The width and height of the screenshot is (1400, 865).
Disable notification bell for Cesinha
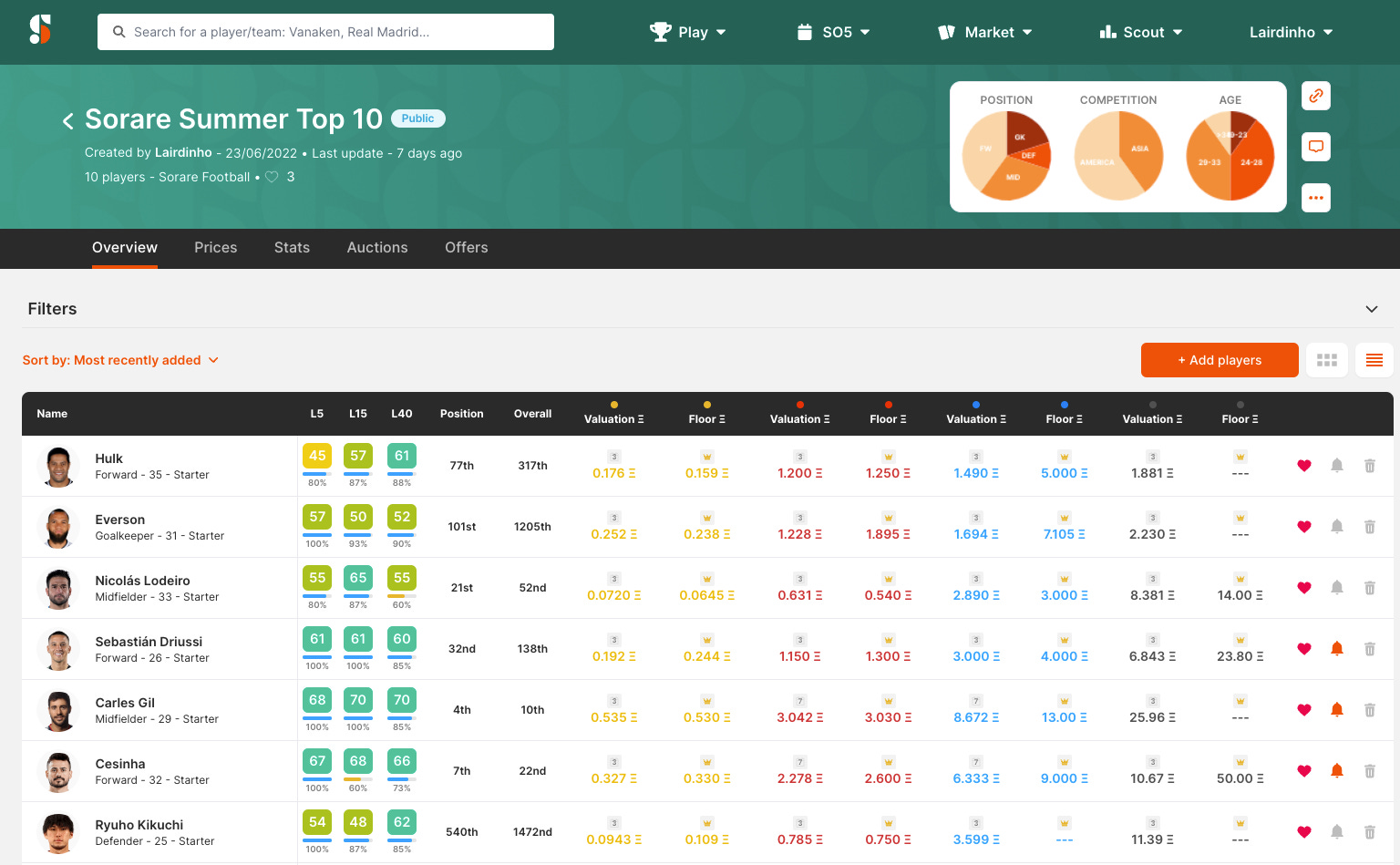click(1337, 771)
